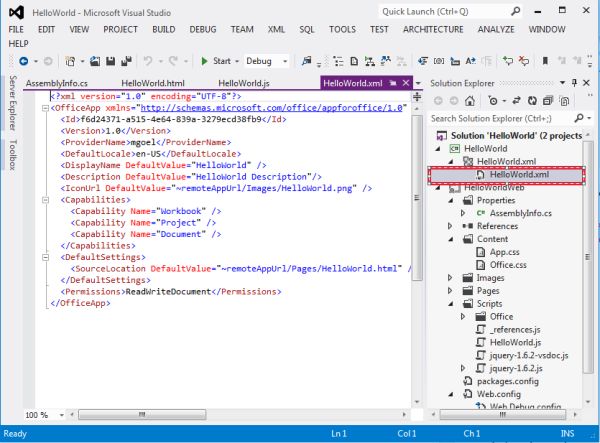Click the uncomment selection icon
Screen dimensions: 600x443
[x=523, y=61]
